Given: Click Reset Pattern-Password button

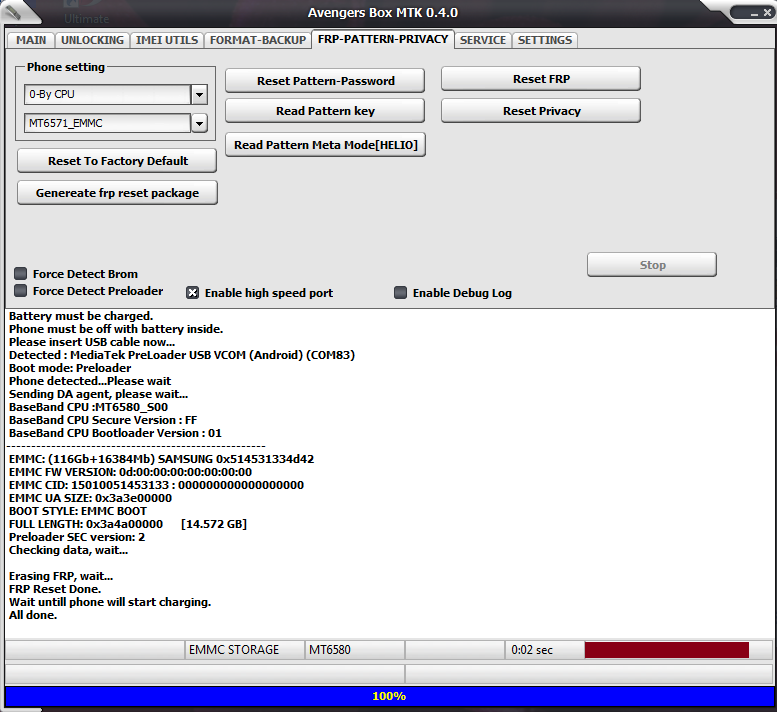Looking at the screenshot, I should tap(325, 81).
